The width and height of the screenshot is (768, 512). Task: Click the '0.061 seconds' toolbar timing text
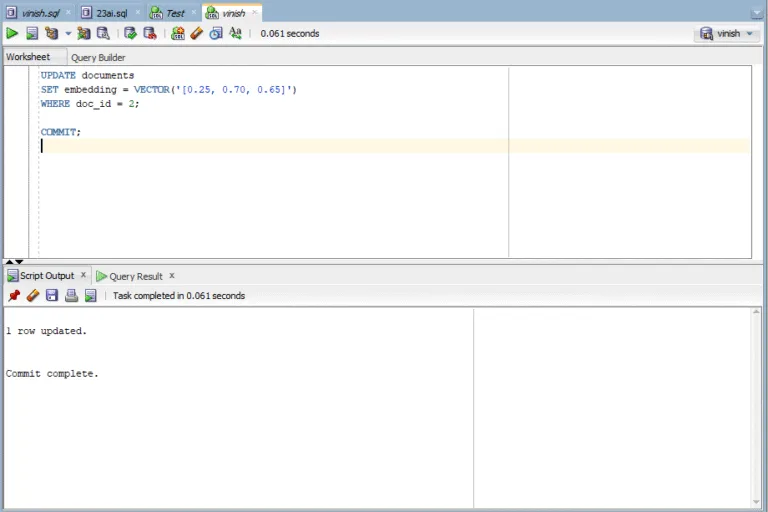[x=290, y=33]
